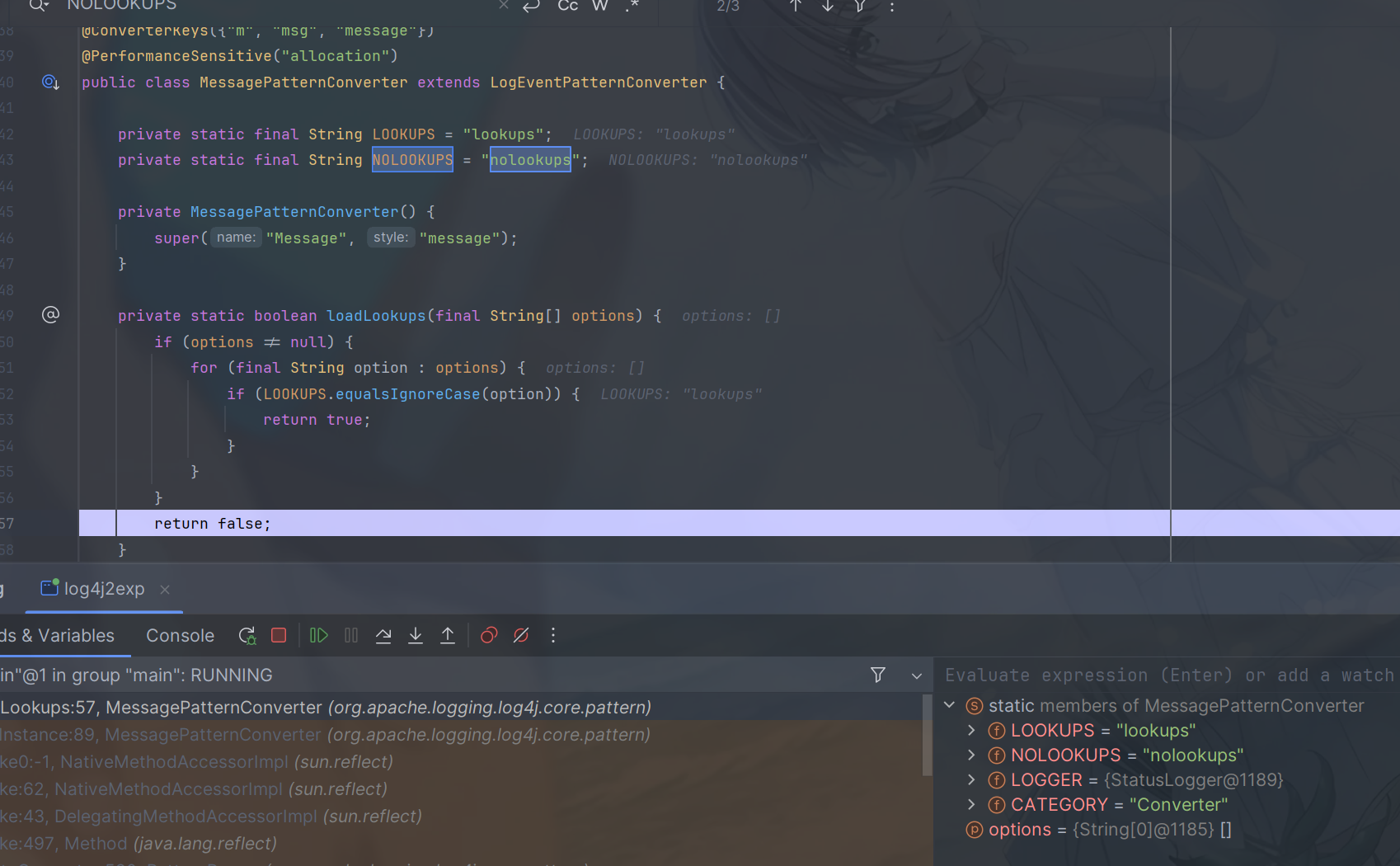
Task: Expand the LOGGER variable node
Action: point(971,779)
